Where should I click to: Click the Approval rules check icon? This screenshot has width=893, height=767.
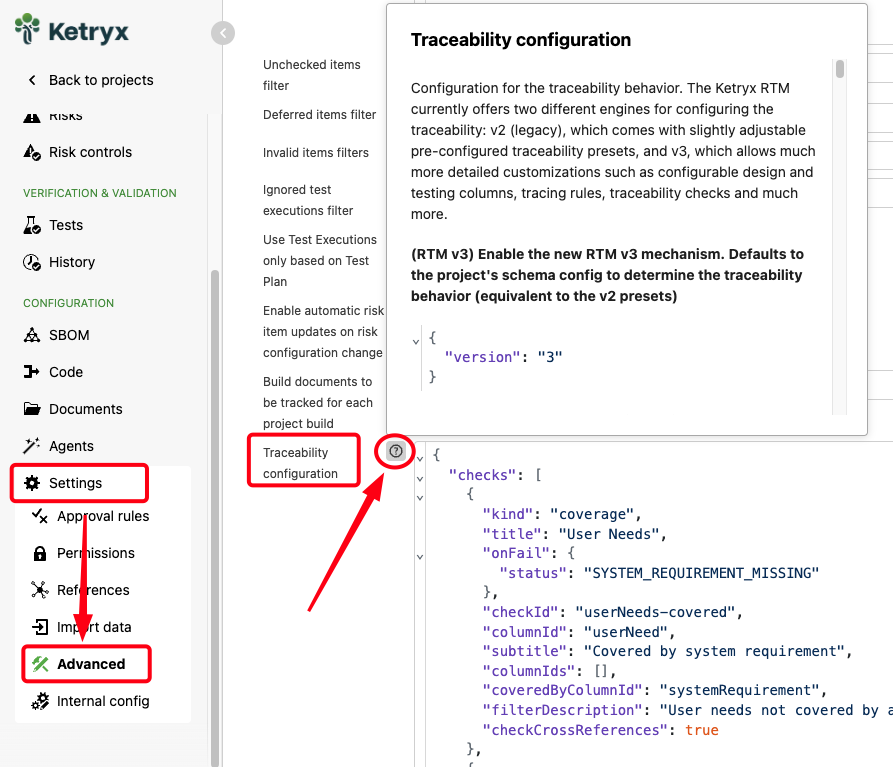coord(40,516)
